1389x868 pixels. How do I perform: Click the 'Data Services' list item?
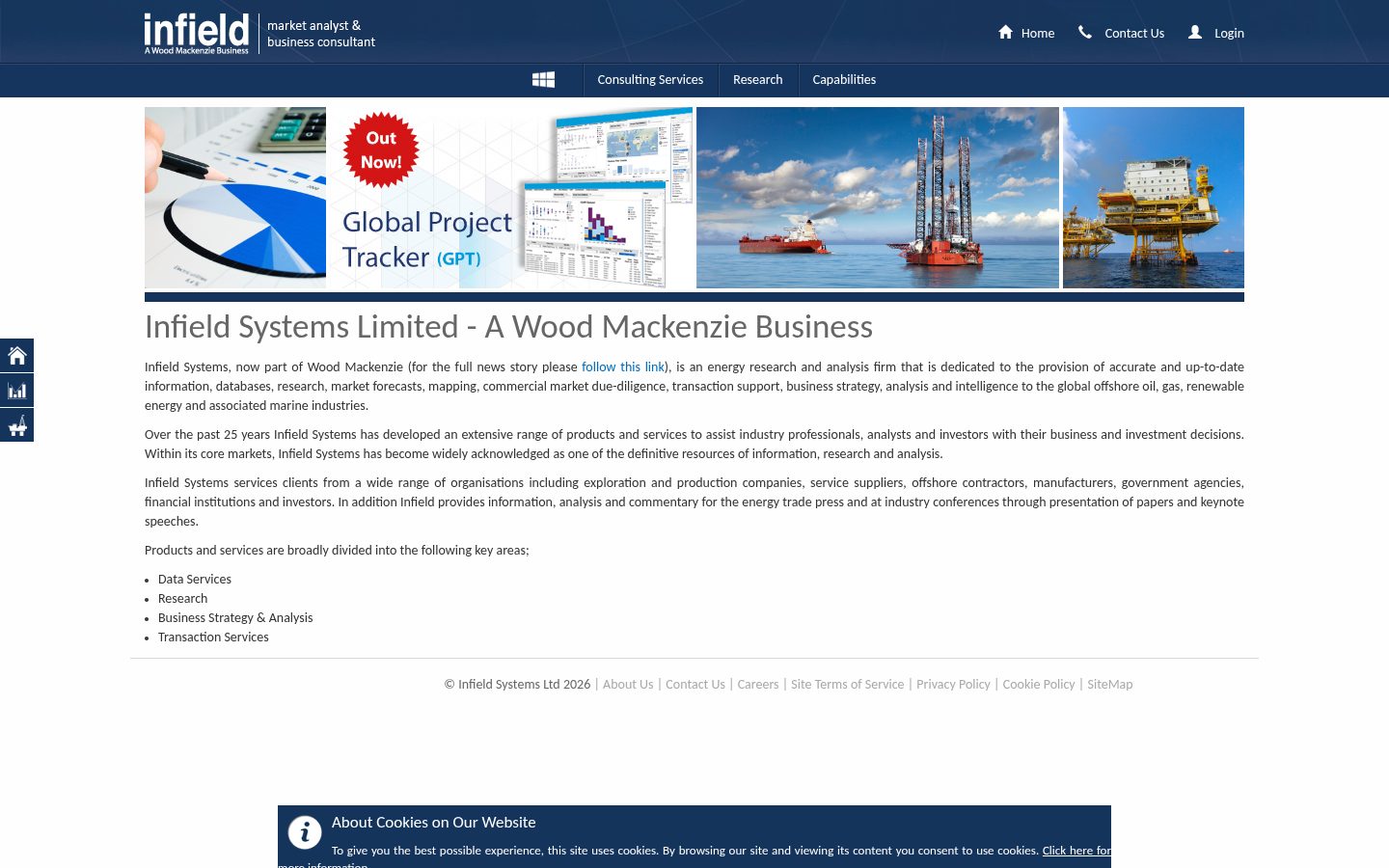tap(195, 580)
